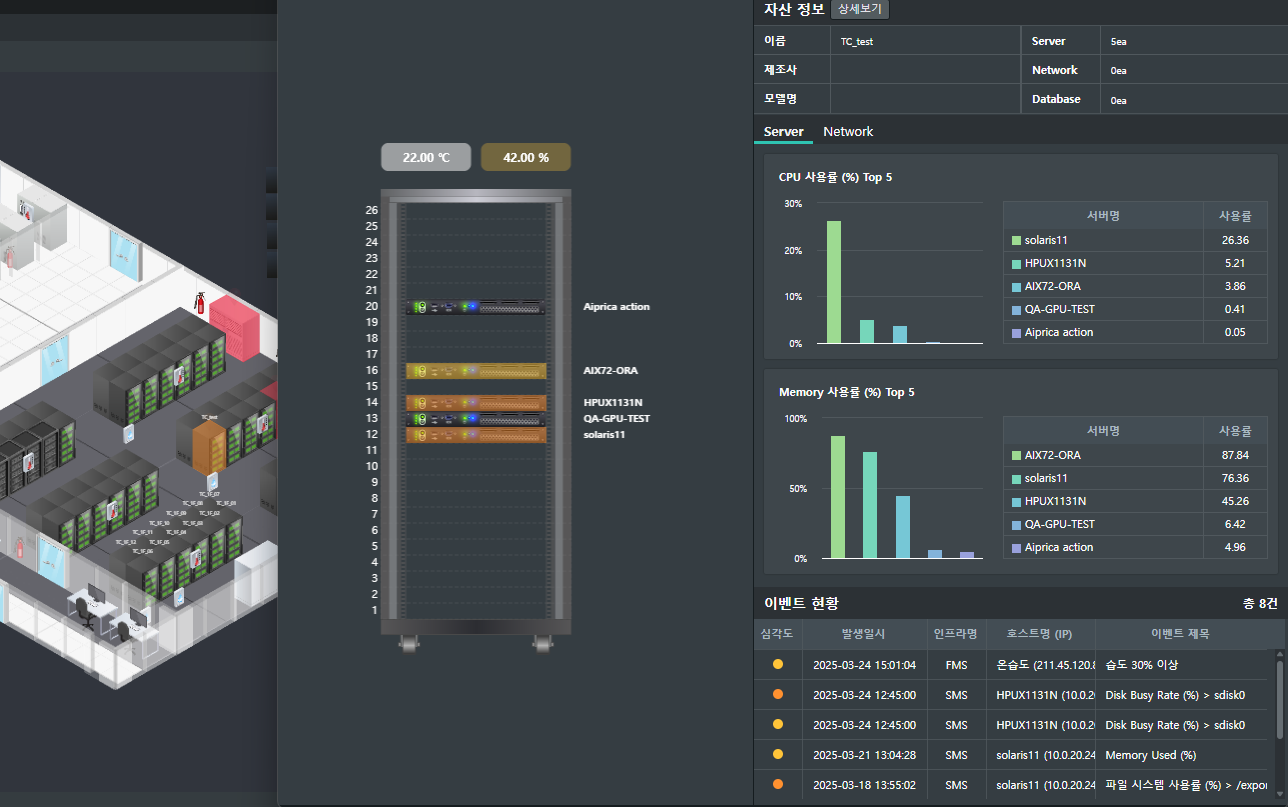1288x807 pixels.
Task: Select the solaris11 server unit in rack
Action: tap(476, 435)
